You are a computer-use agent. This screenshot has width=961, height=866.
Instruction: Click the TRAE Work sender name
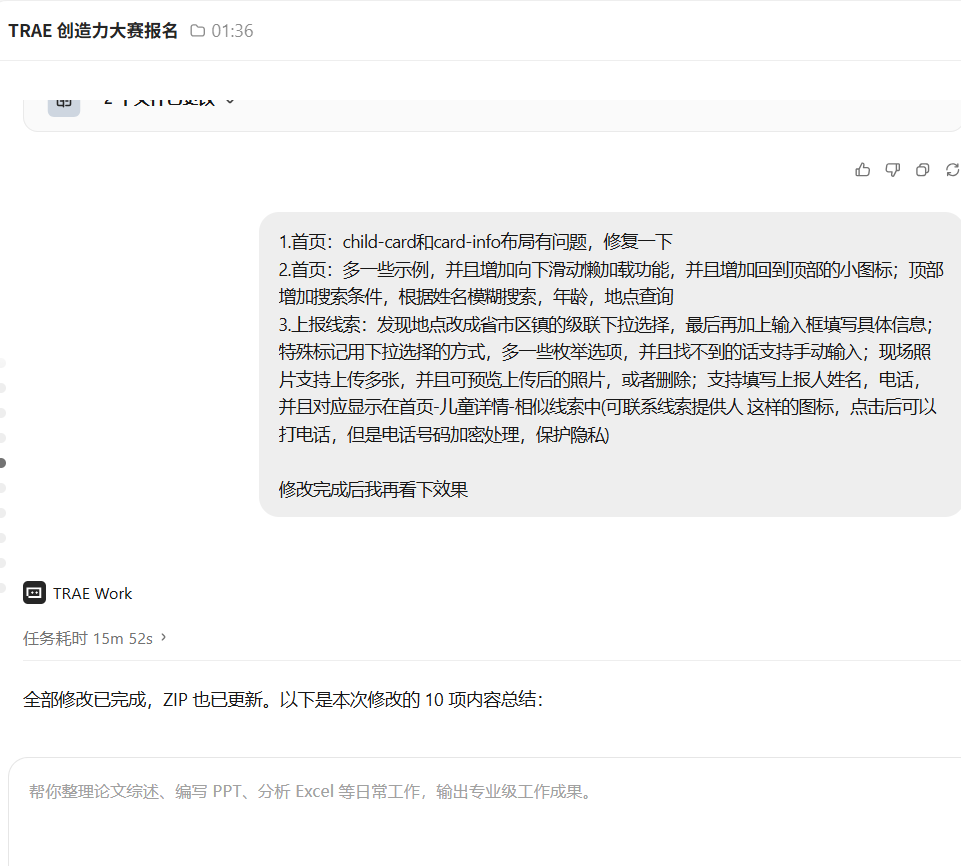click(92, 593)
